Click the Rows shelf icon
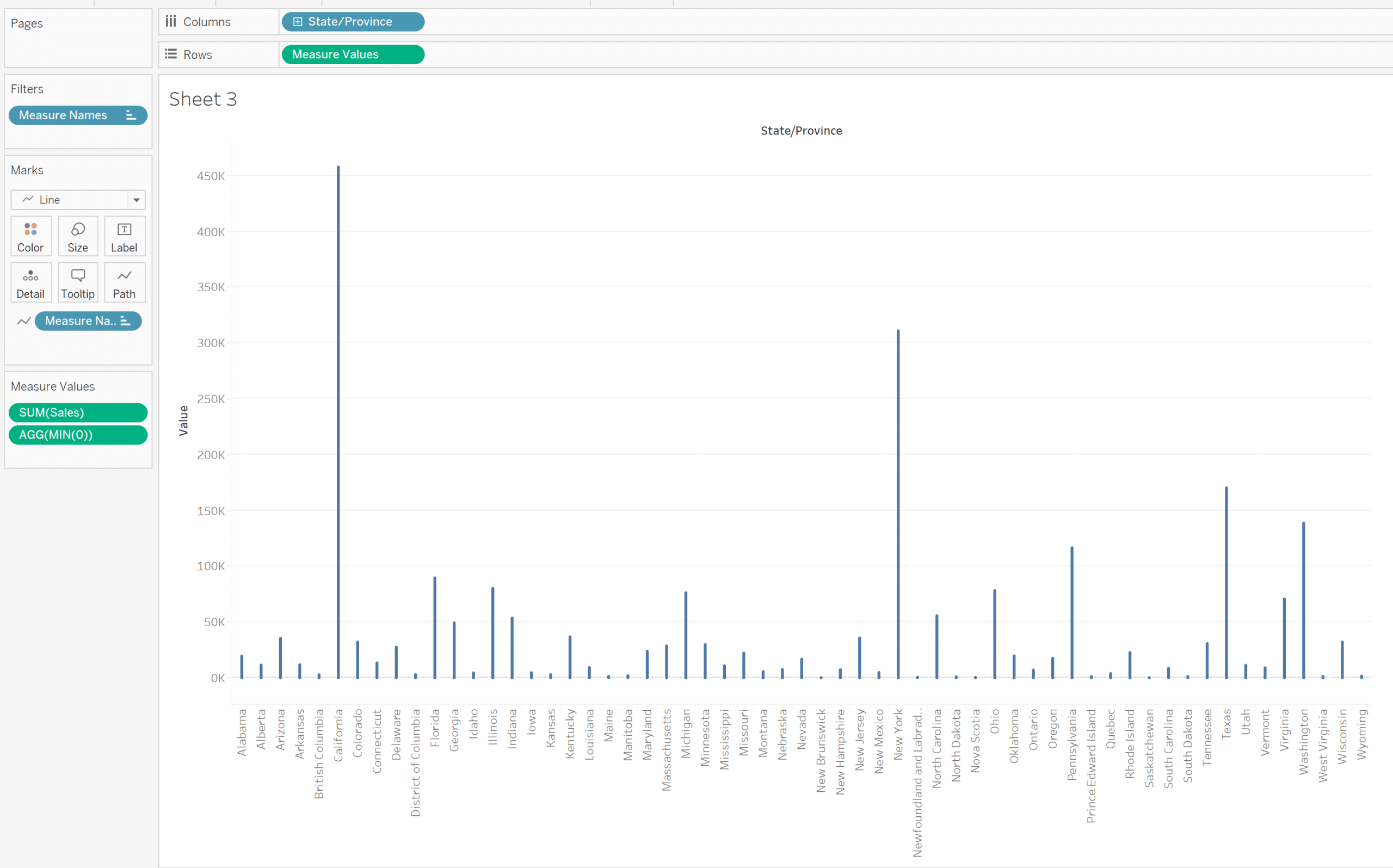Image resolution: width=1393 pixels, height=868 pixels. click(170, 54)
